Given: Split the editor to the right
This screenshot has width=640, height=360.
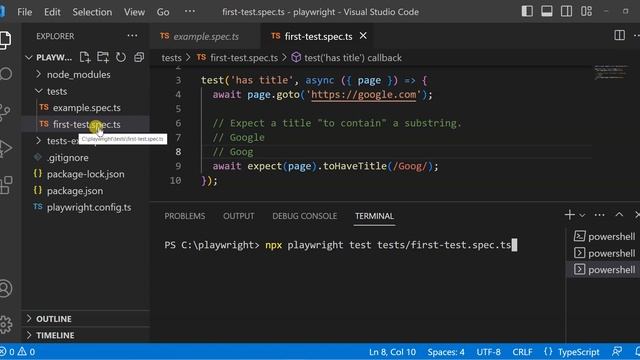Looking at the screenshot, I should pyautogui.click(x=619, y=36).
